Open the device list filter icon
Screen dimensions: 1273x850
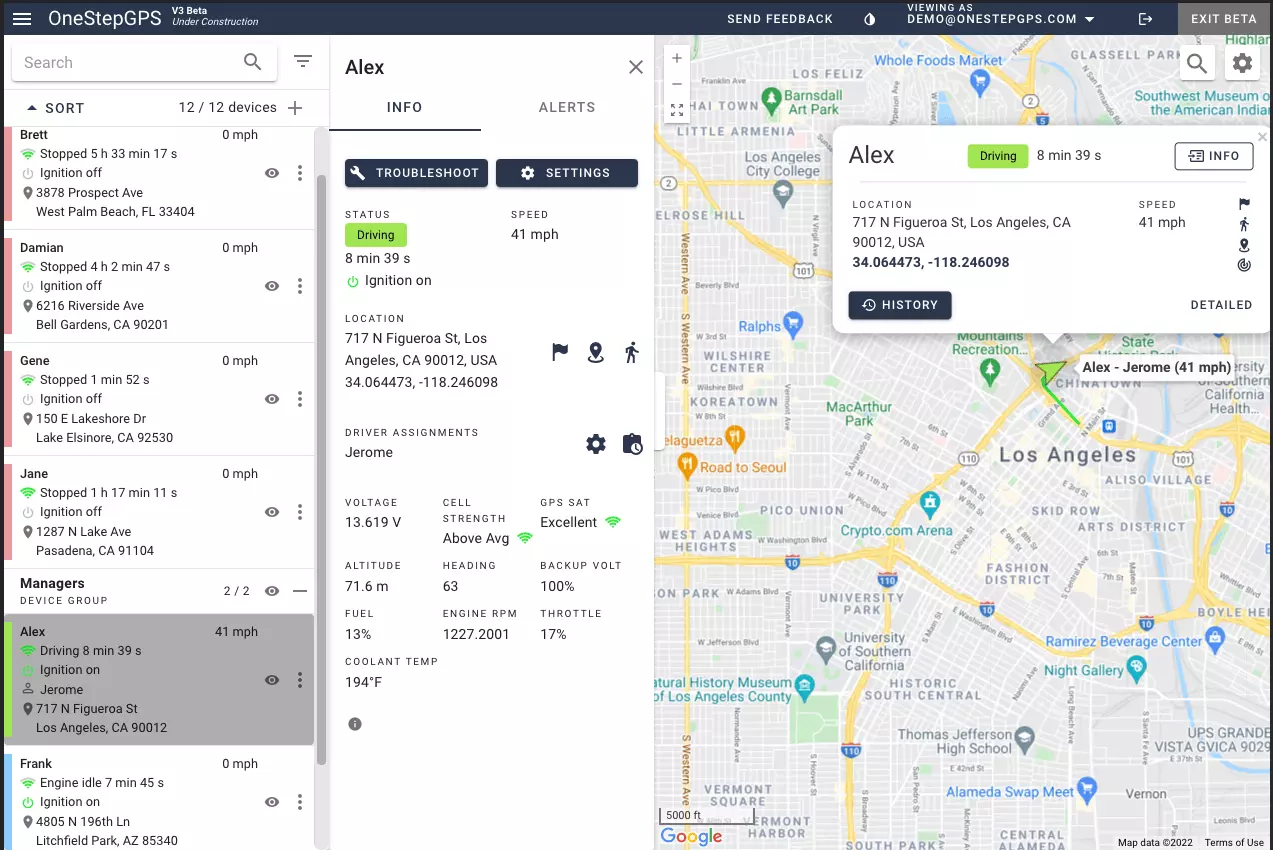[x=303, y=61]
